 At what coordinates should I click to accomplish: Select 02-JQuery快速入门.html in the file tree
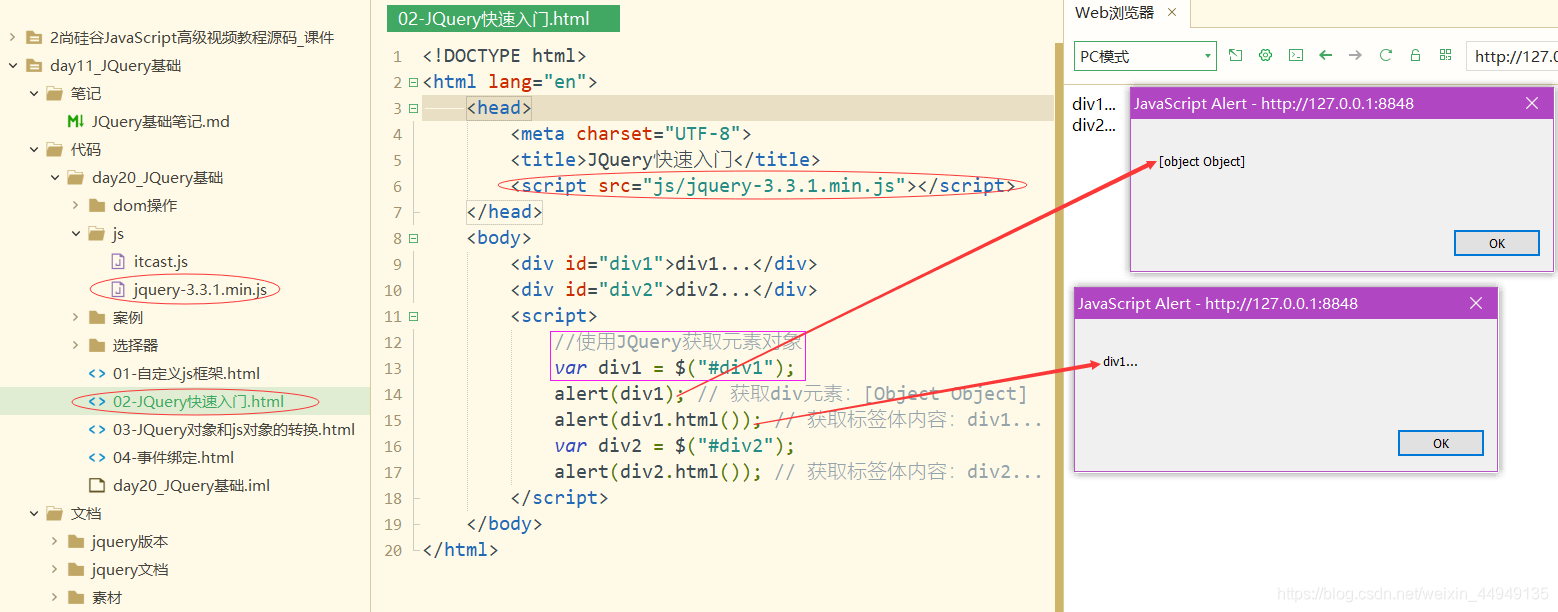[198, 401]
